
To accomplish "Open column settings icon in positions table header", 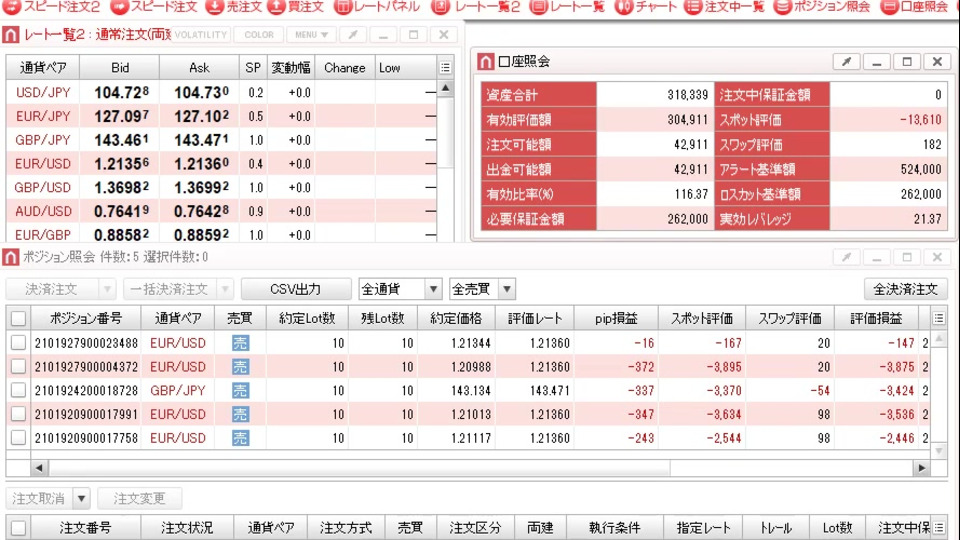I will [x=939, y=318].
